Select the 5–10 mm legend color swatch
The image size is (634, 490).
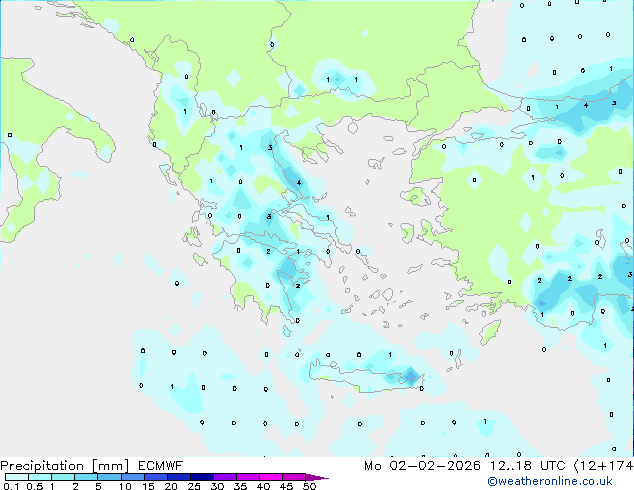(109, 477)
